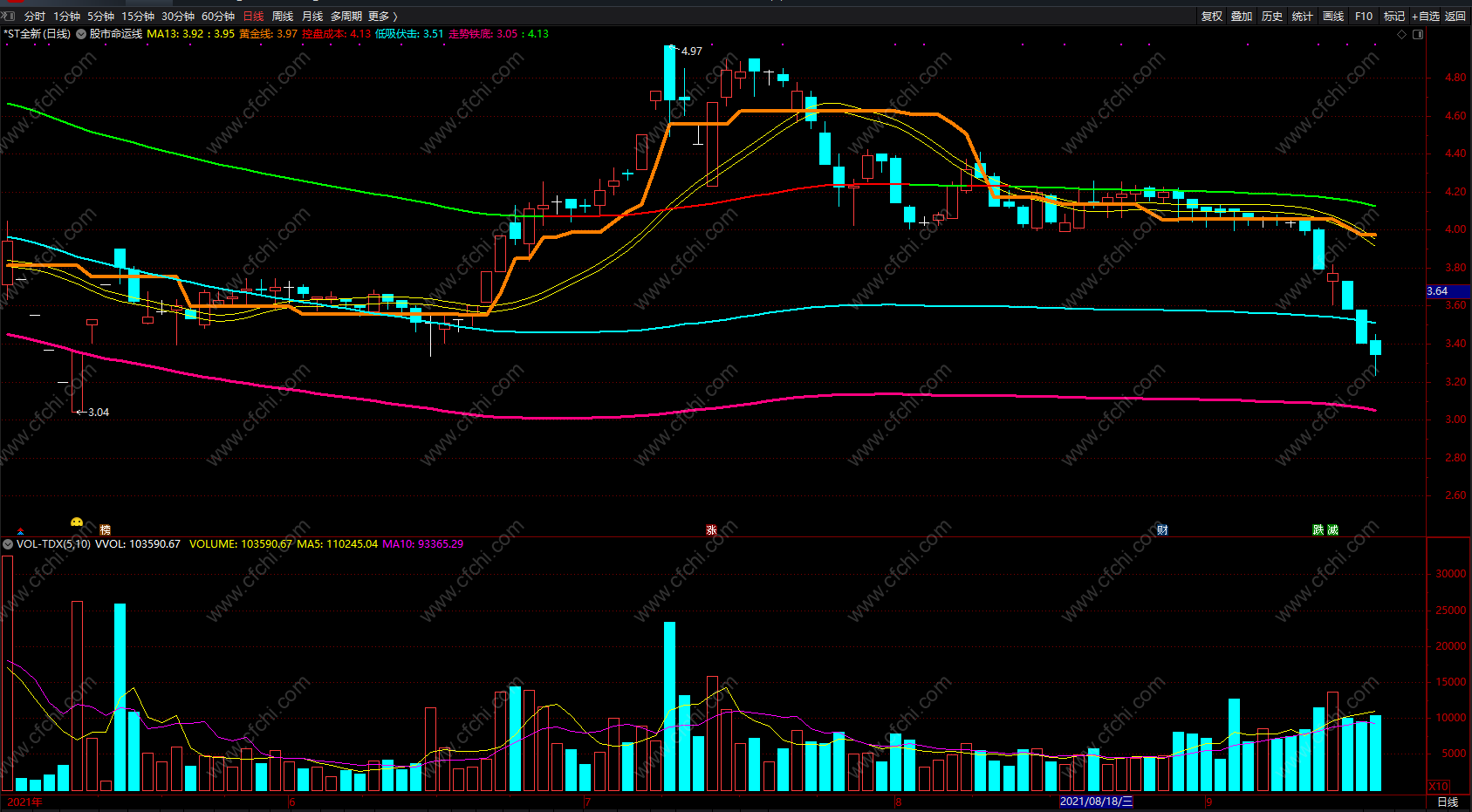Click the 返回 back button

[1455, 17]
